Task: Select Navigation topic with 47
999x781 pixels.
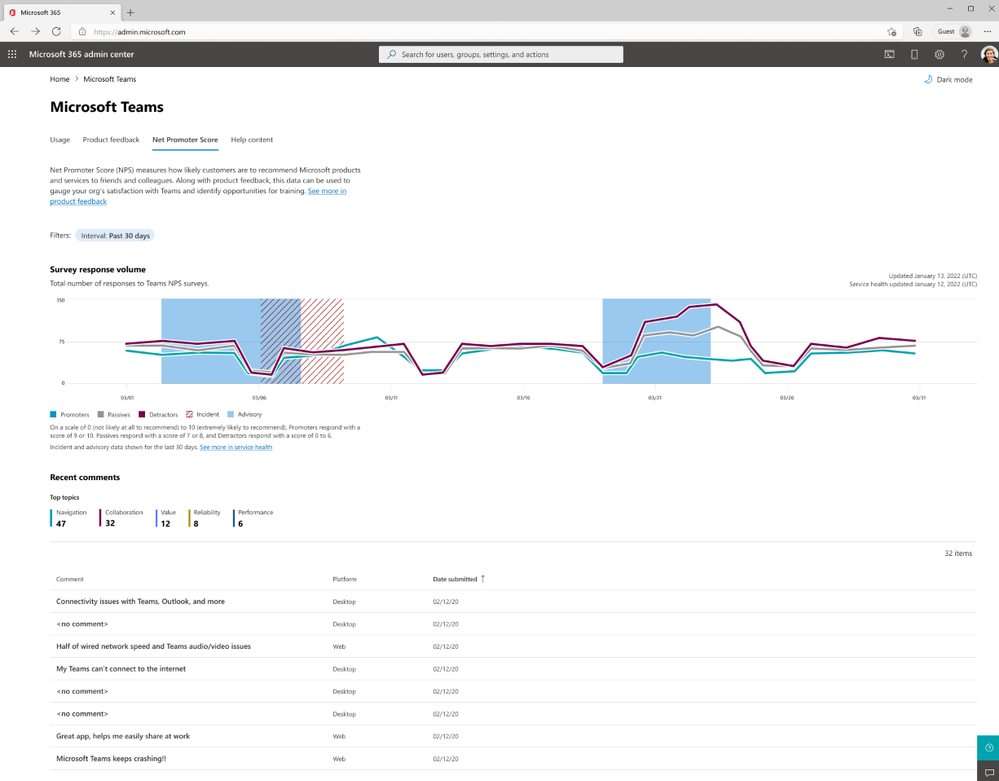Action: pyautogui.click(x=69, y=518)
